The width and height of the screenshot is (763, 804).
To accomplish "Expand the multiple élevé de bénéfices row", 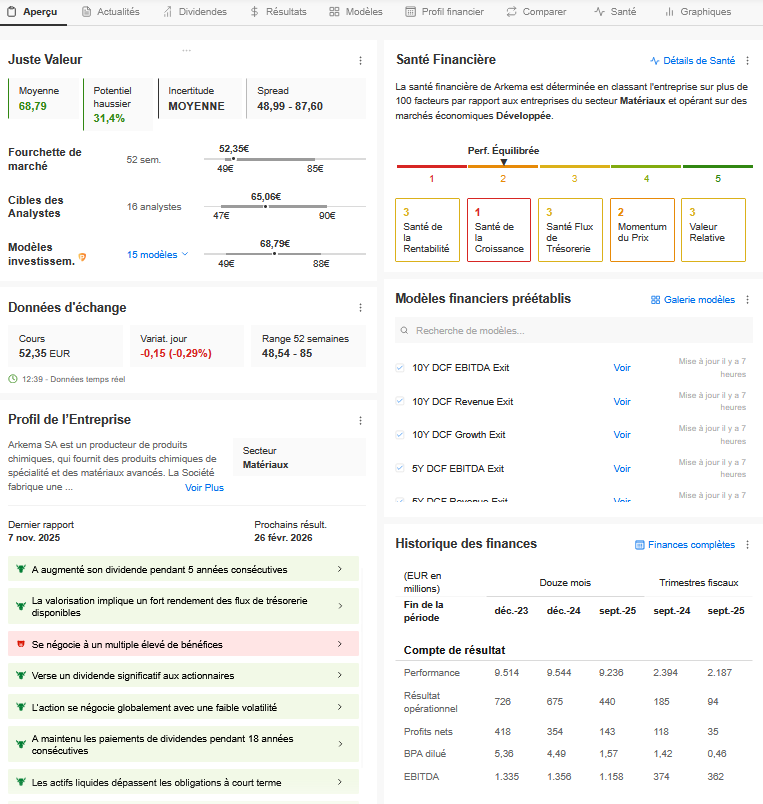I will (x=339, y=644).
